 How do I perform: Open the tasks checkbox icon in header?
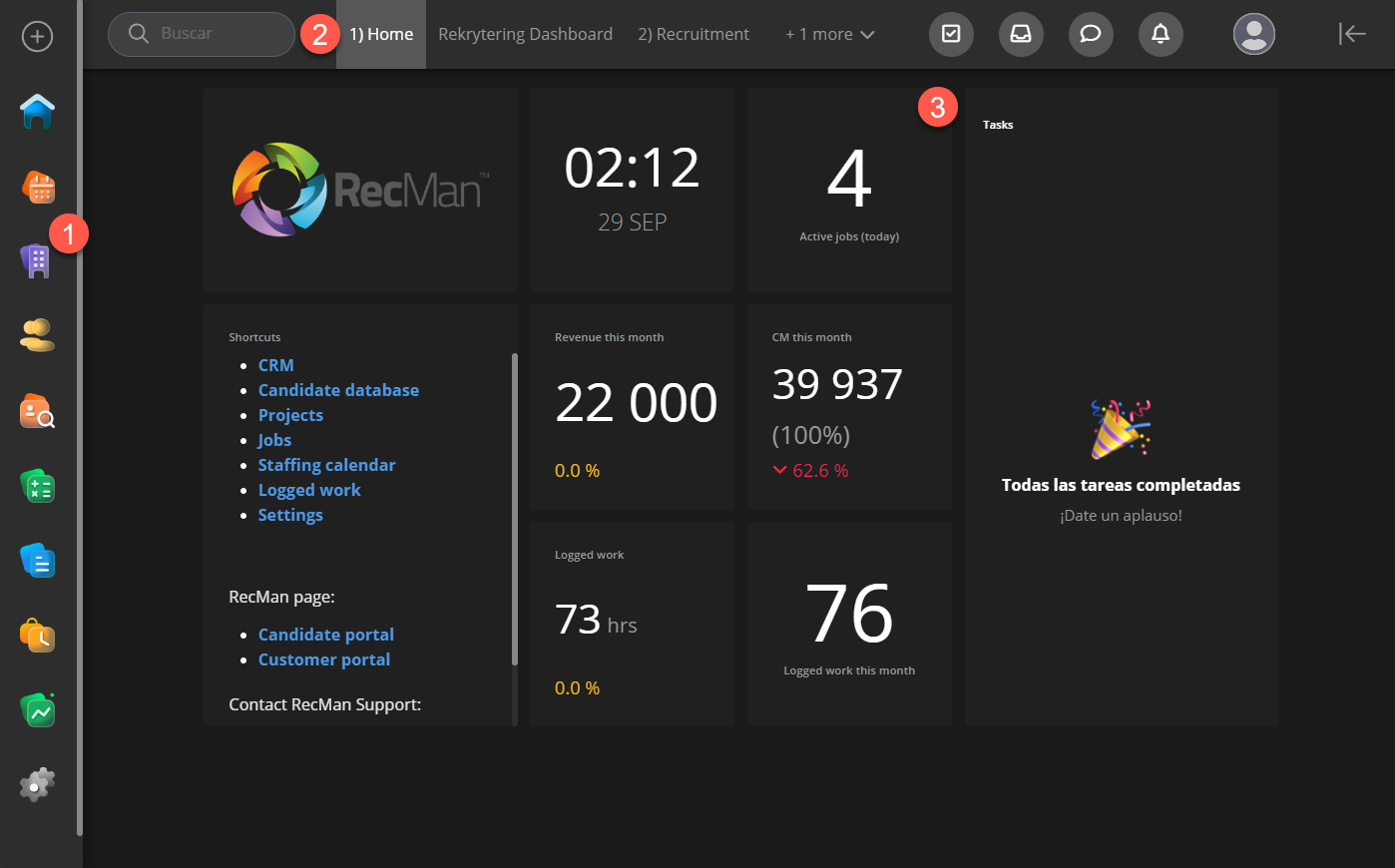[951, 34]
